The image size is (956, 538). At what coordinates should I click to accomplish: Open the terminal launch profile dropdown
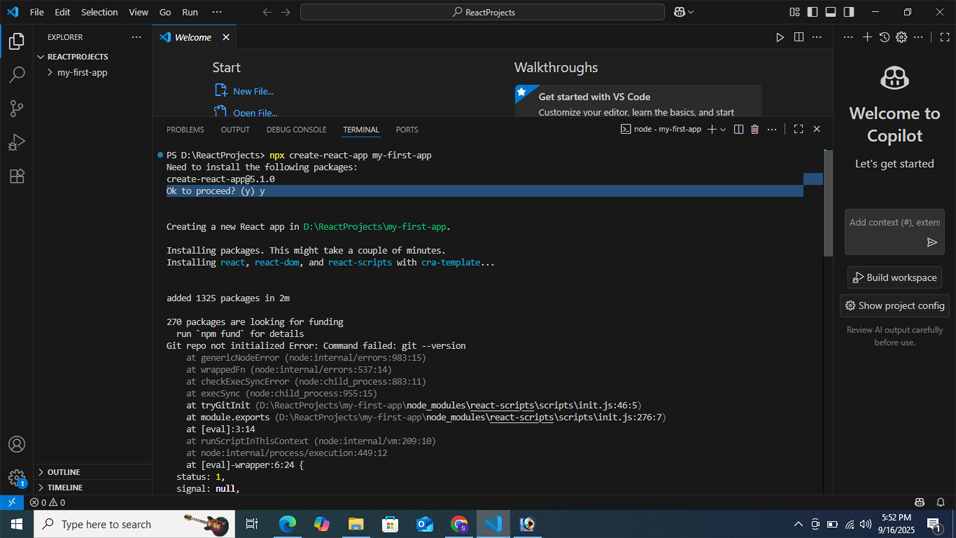pos(723,129)
